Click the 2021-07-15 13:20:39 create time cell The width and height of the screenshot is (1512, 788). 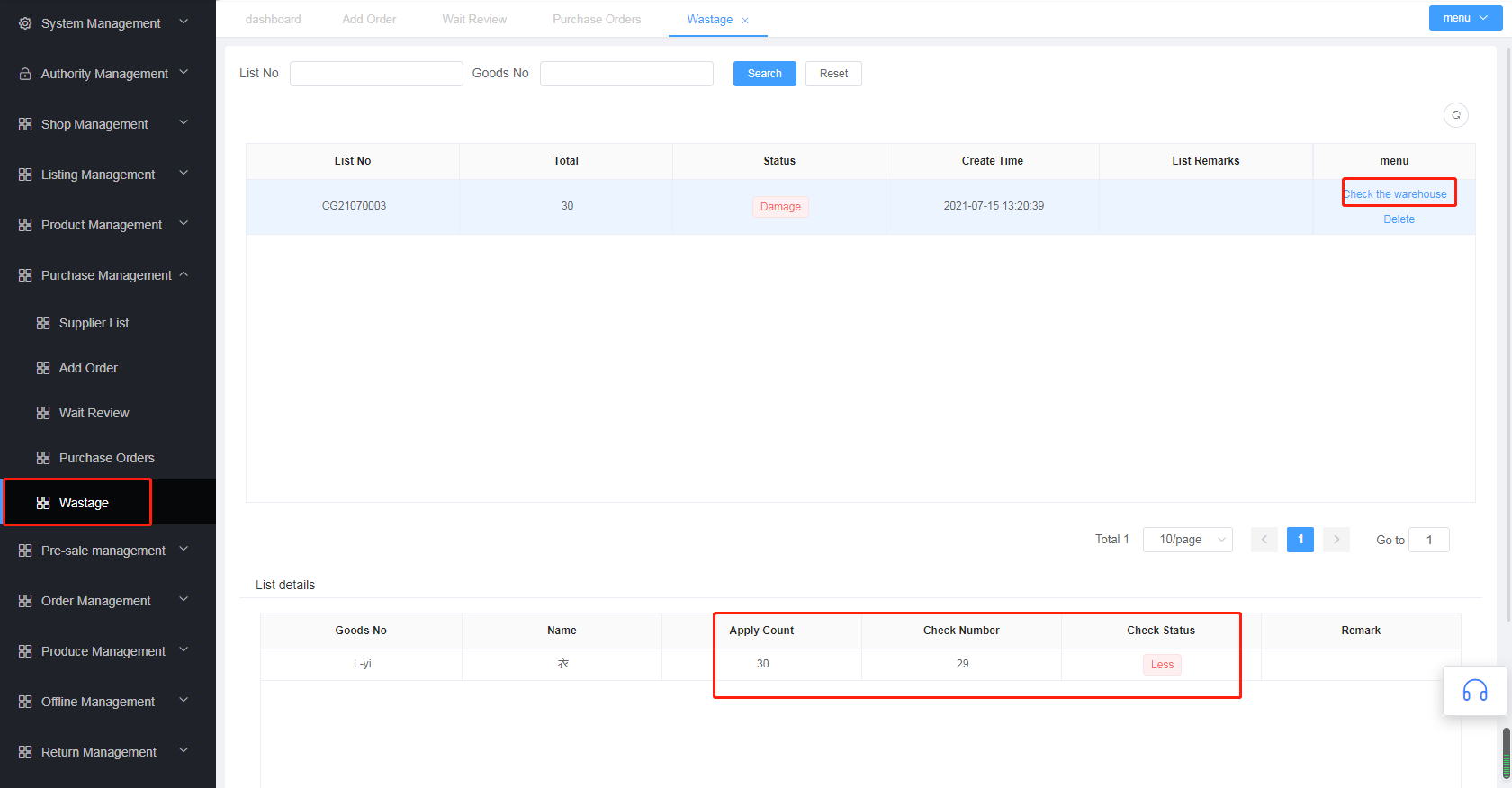click(x=994, y=206)
